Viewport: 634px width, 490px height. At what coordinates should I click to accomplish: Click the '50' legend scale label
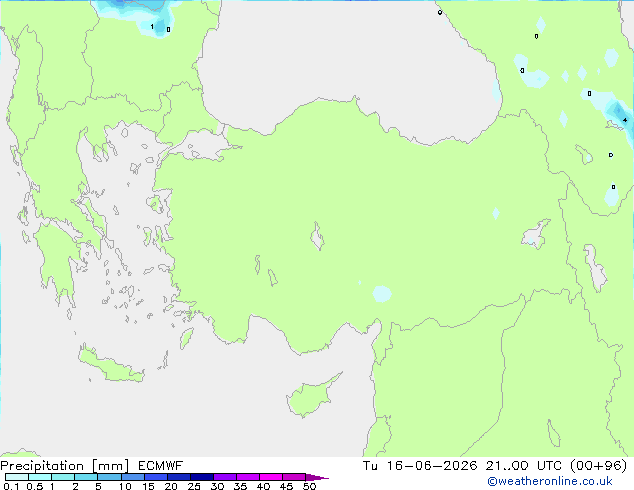(x=309, y=486)
